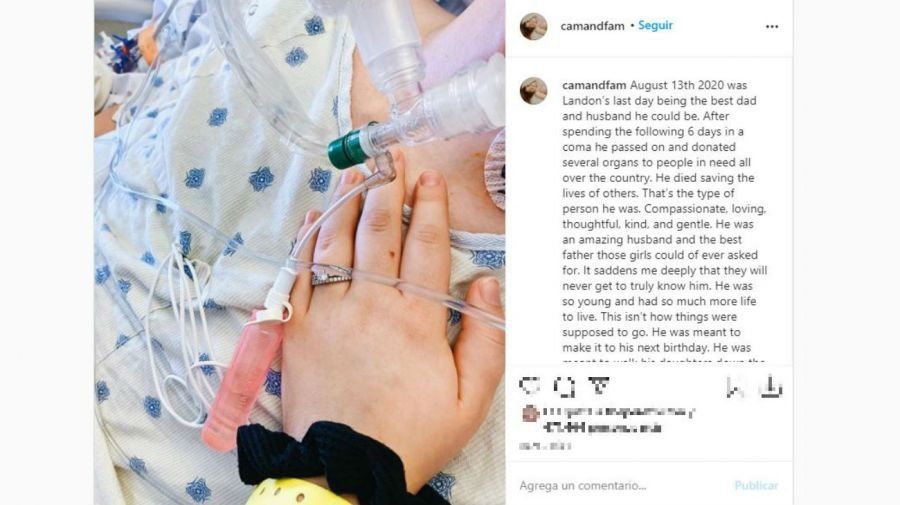The height and width of the screenshot is (505, 900).
Task: Open the three-dot more options menu
Action: pyautogui.click(x=772, y=26)
